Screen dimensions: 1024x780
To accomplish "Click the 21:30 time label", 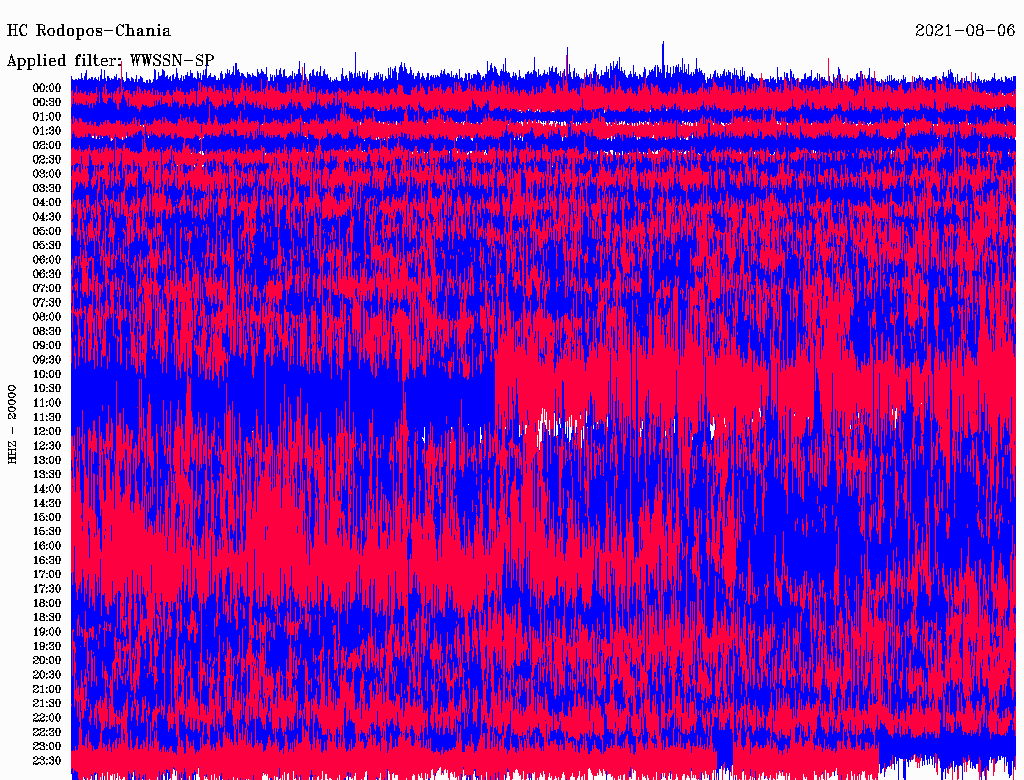I will pos(47,704).
